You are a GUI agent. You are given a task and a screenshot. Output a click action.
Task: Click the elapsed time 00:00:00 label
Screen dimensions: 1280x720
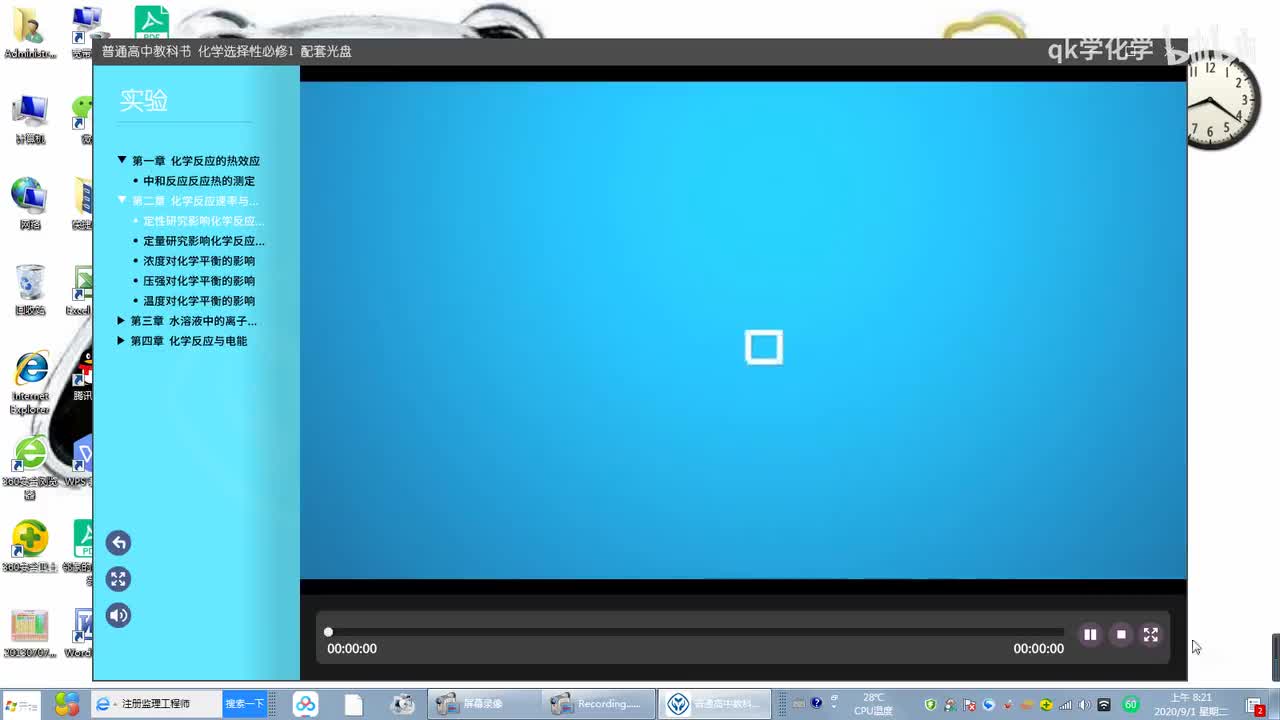click(352, 649)
